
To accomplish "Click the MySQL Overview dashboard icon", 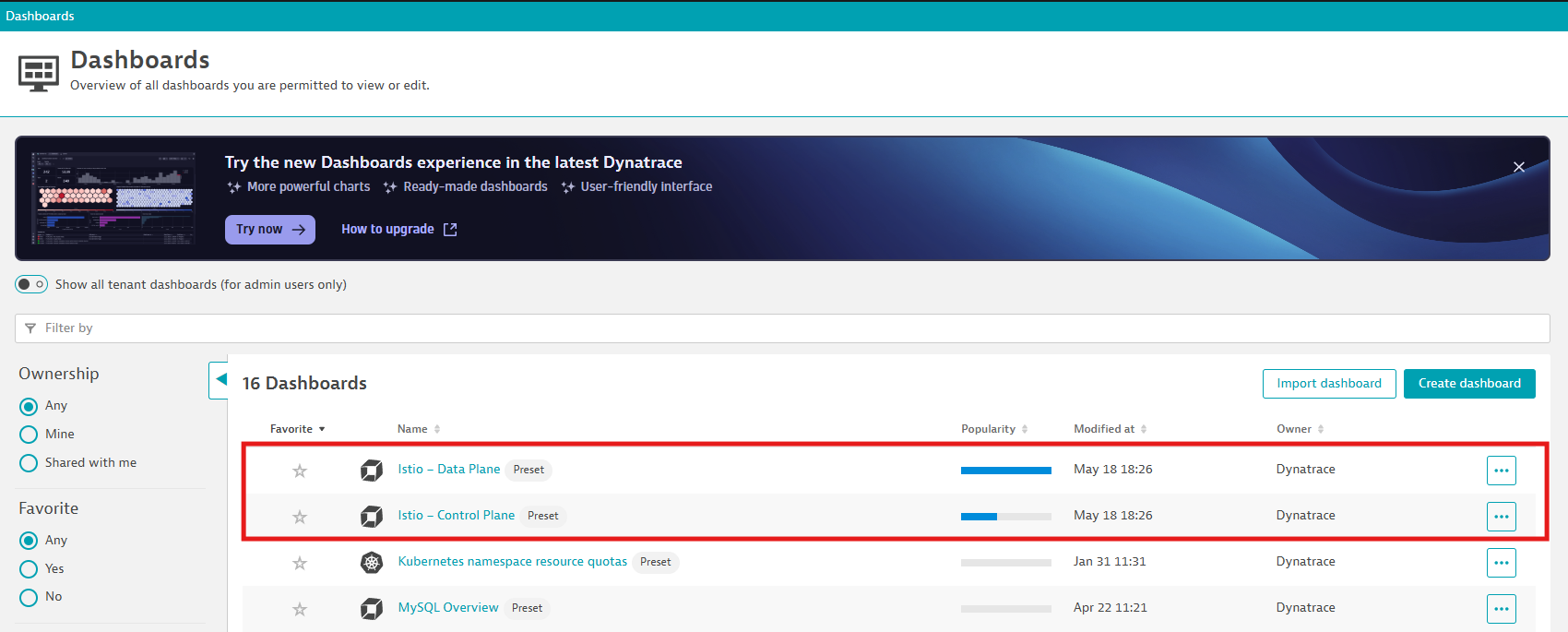I will point(372,609).
